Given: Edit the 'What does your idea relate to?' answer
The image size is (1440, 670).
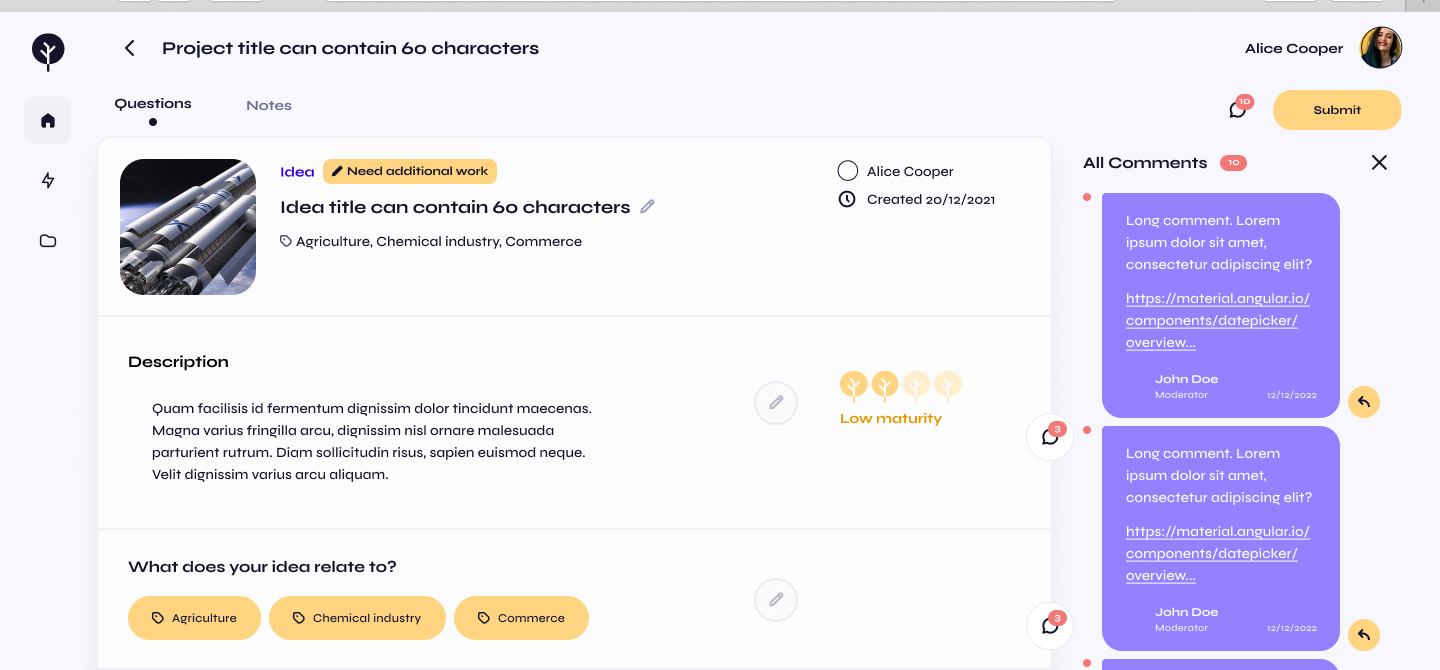Looking at the screenshot, I should click(776, 600).
